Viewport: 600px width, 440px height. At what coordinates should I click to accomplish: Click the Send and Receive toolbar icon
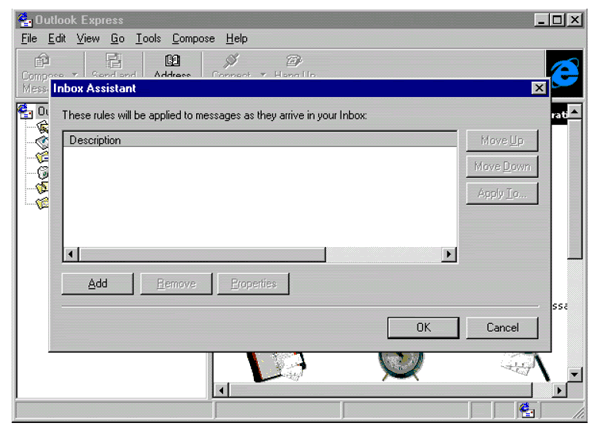(x=114, y=60)
